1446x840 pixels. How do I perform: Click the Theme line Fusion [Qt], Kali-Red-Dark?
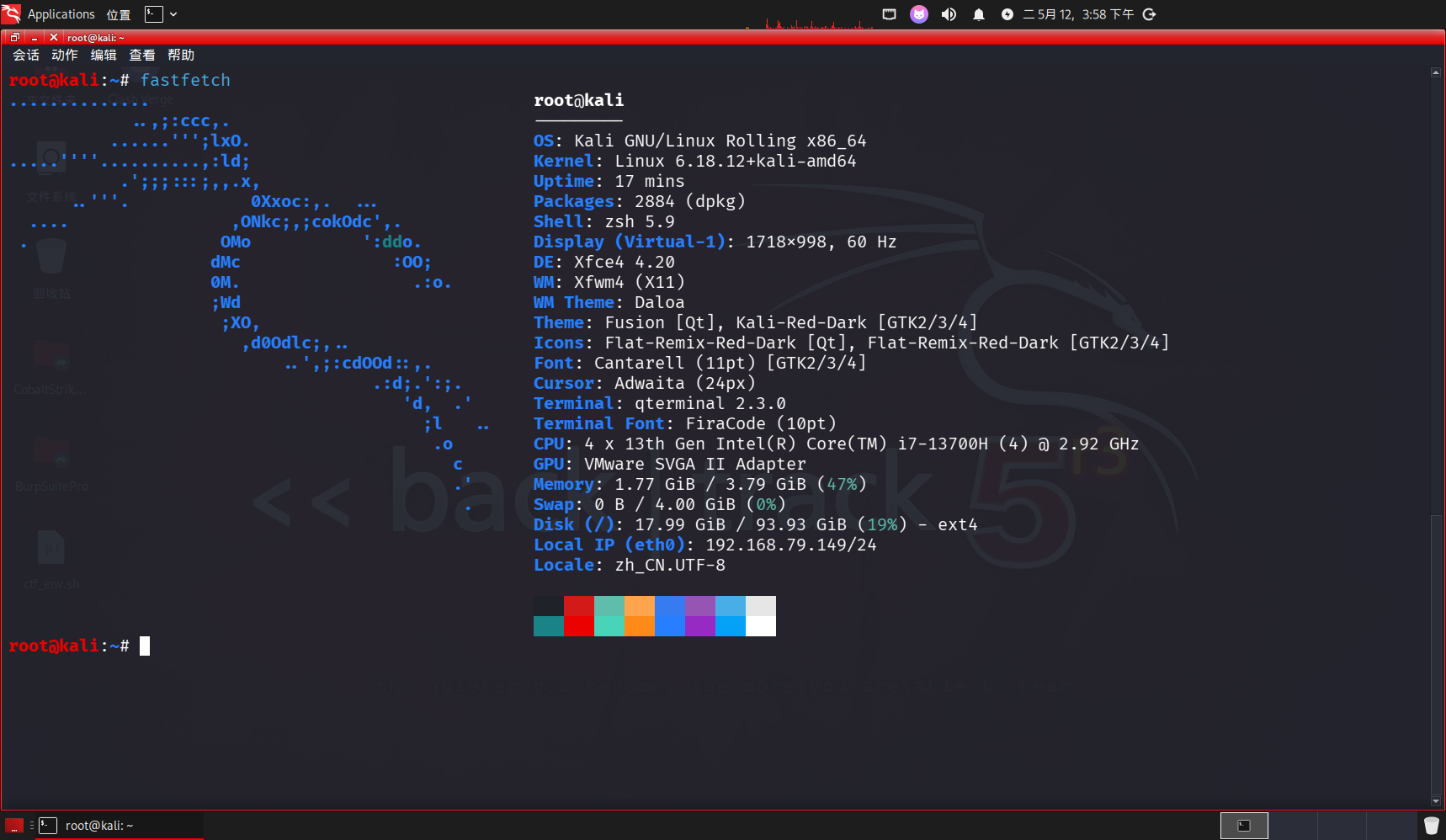coord(756,322)
